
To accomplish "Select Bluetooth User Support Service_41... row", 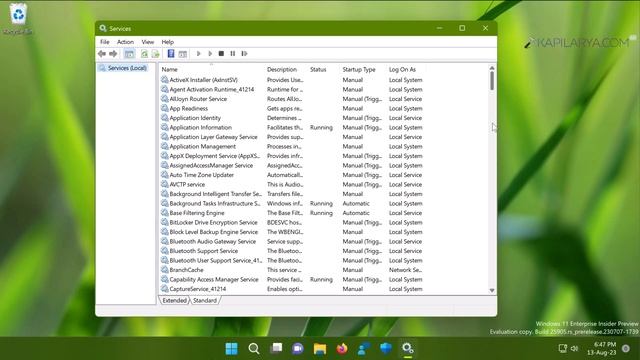I will pyautogui.click(x=291, y=260).
